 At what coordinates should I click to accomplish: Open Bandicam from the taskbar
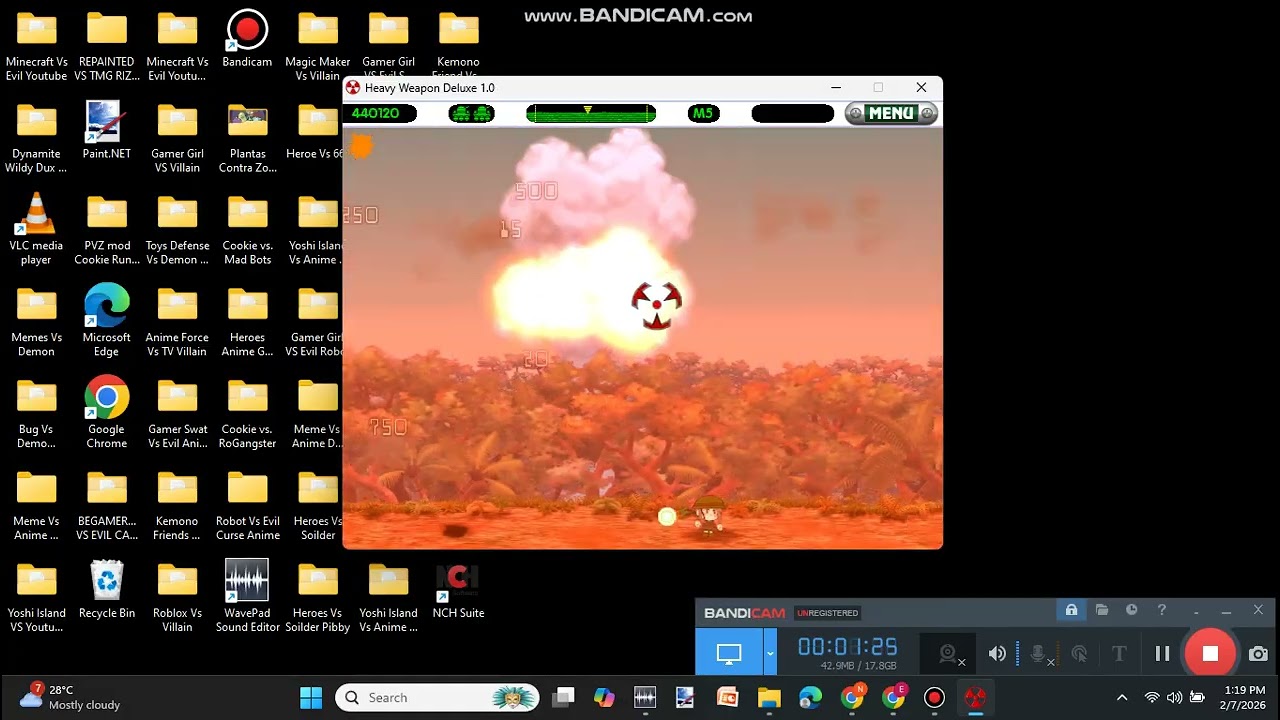pos(934,697)
